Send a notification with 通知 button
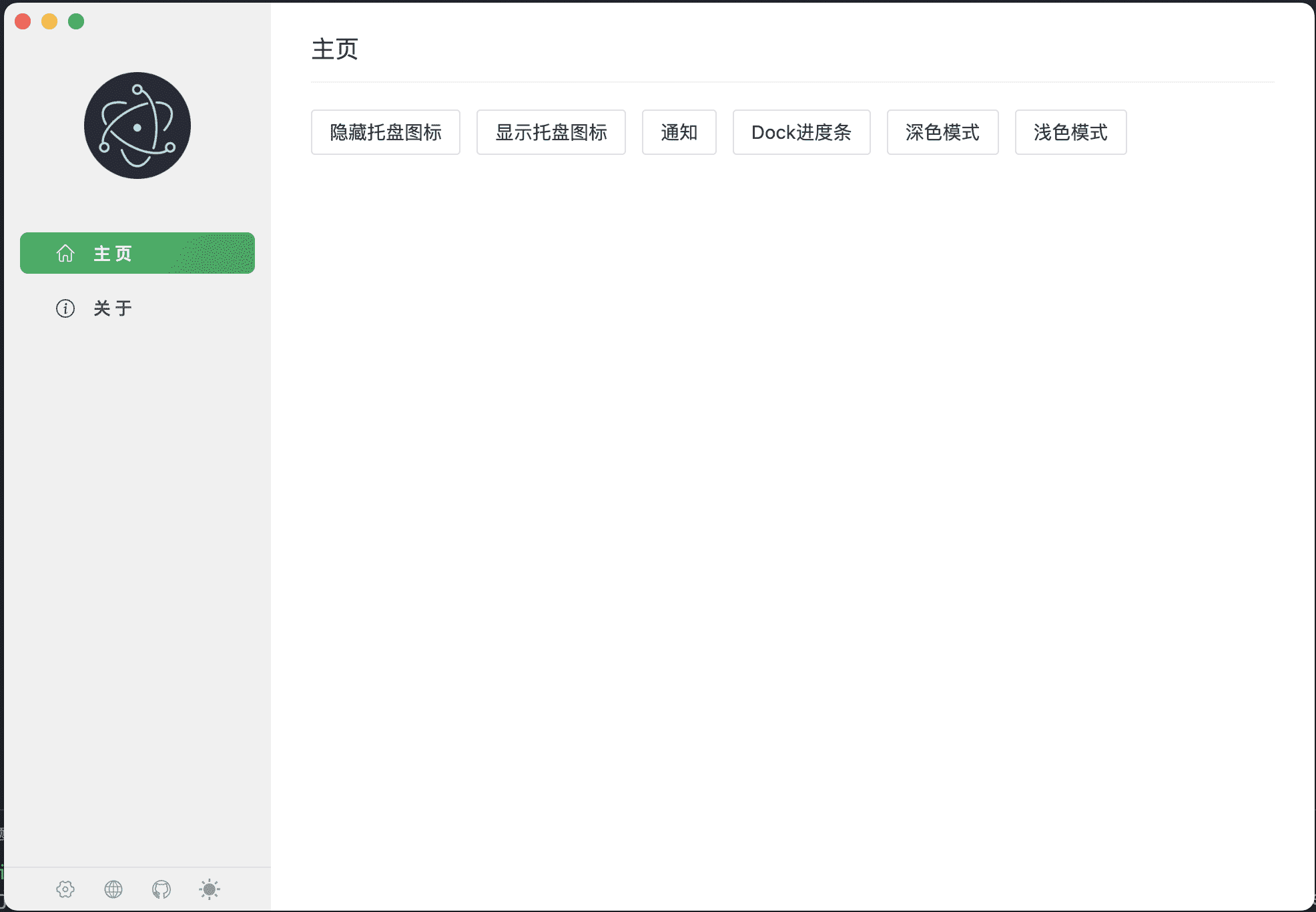Image resolution: width=1316 pixels, height=912 pixels. 679,132
